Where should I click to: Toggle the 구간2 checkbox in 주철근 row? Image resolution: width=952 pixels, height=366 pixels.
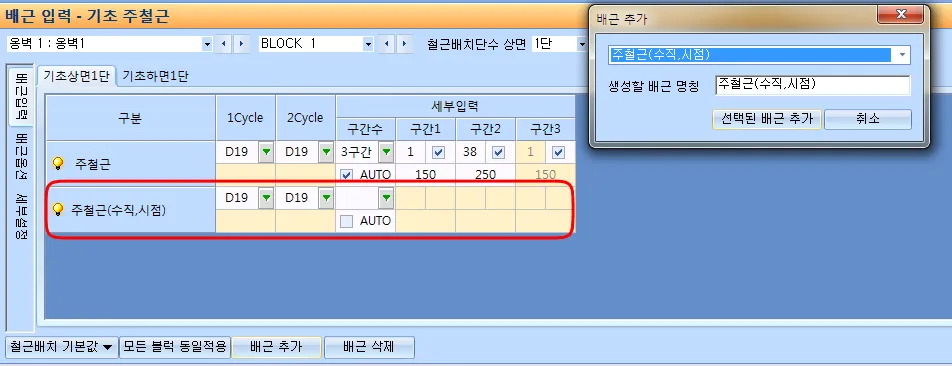(498, 152)
